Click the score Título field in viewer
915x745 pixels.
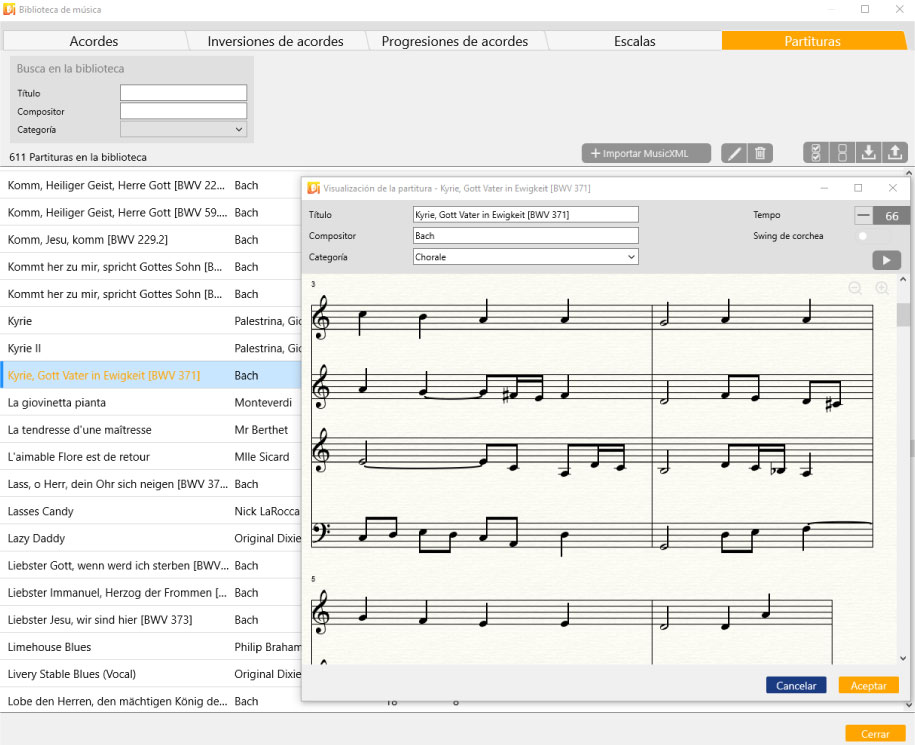pyautogui.click(x=525, y=214)
